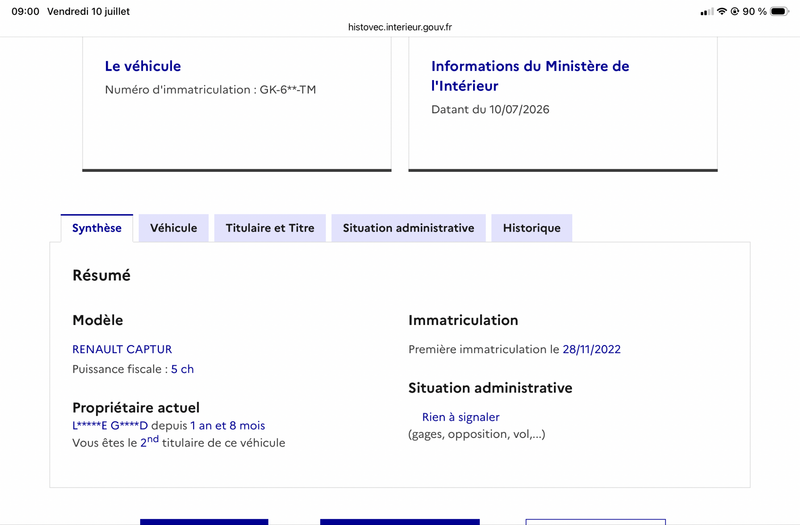The width and height of the screenshot is (800, 525).
Task: Click the RENAULT CAPTUR model name
Action: tap(122, 349)
